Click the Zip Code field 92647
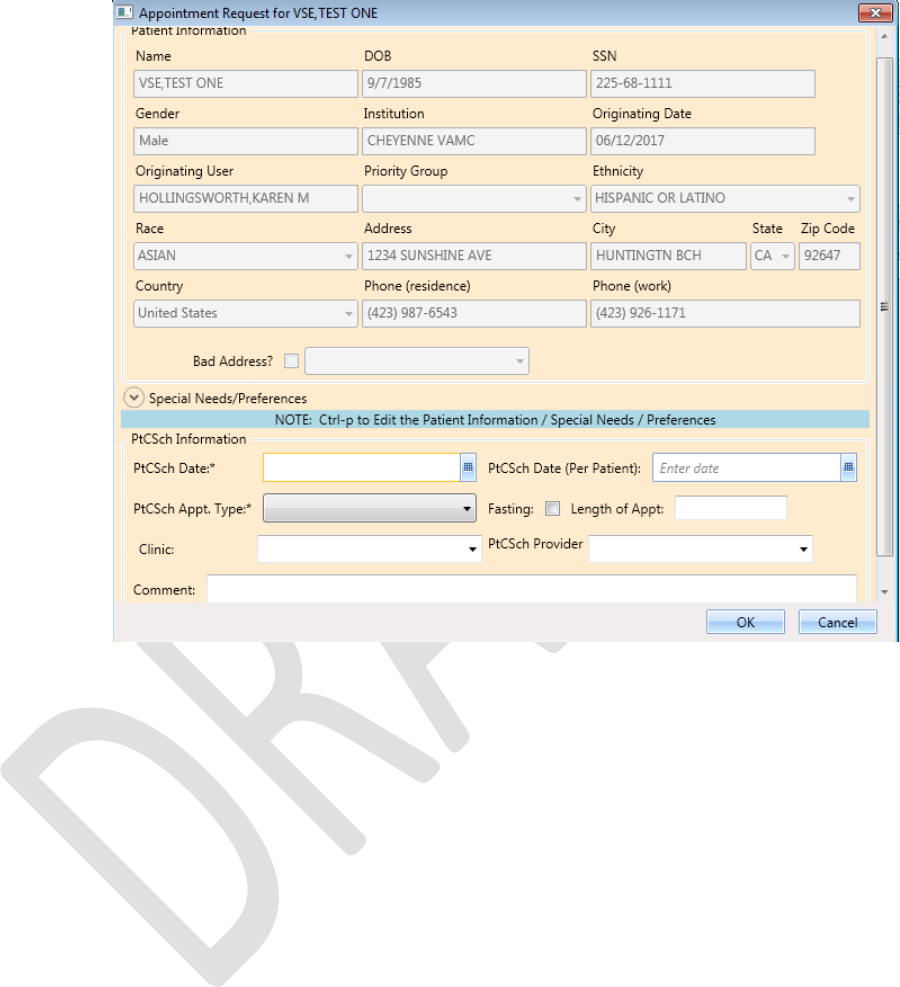 [830, 256]
